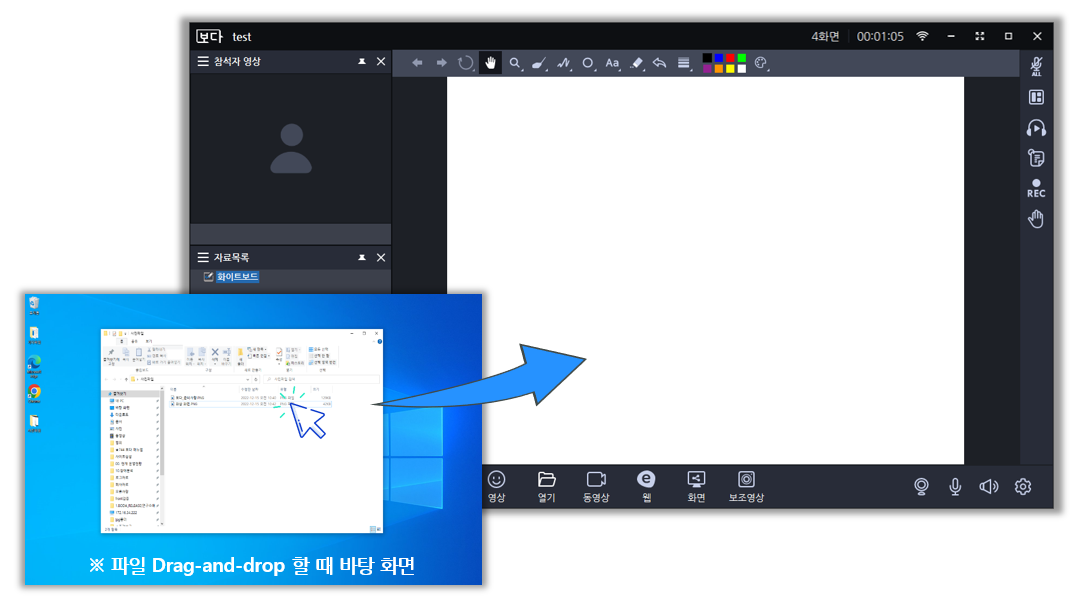Click the white whiteboard canvas

tap(705, 270)
